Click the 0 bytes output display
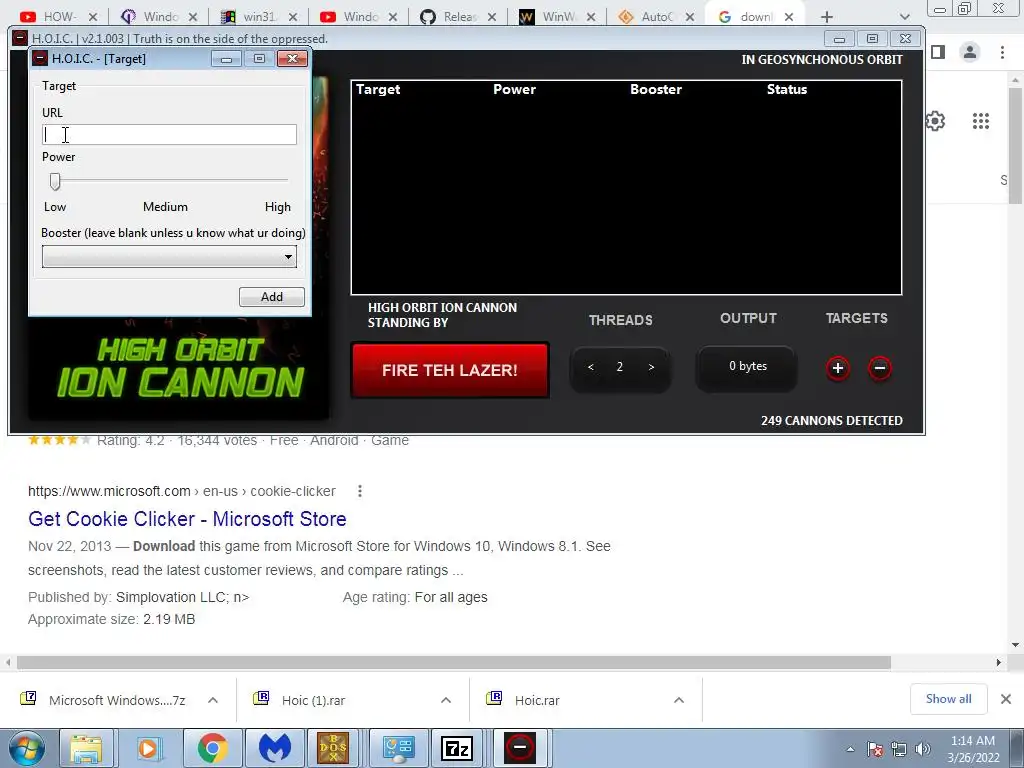Image resolution: width=1024 pixels, height=768 pixels. pyautogui.click(x=748, y=366)
